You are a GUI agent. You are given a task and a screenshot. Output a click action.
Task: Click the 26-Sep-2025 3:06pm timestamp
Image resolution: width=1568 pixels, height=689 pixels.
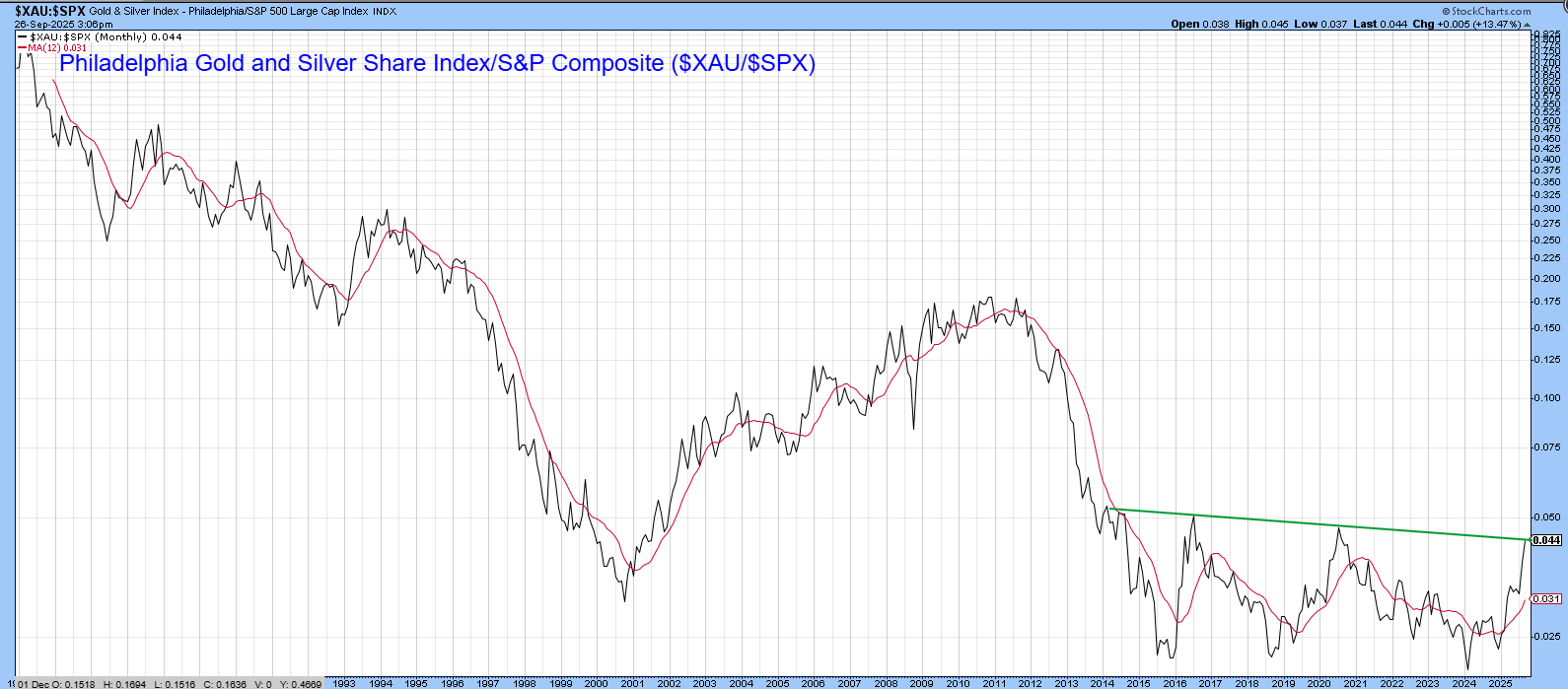click(63, 24)
